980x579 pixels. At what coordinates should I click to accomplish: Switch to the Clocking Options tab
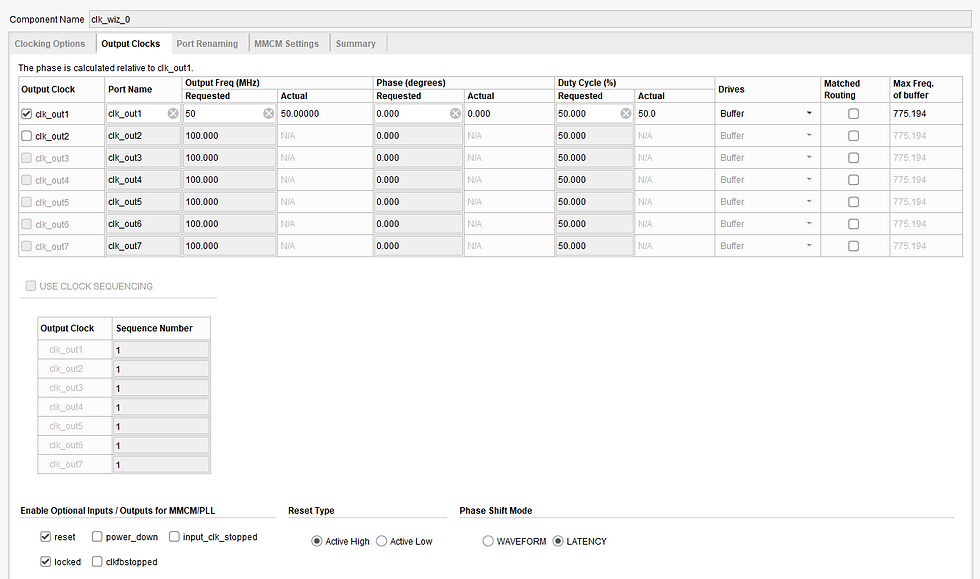[50, 44]
